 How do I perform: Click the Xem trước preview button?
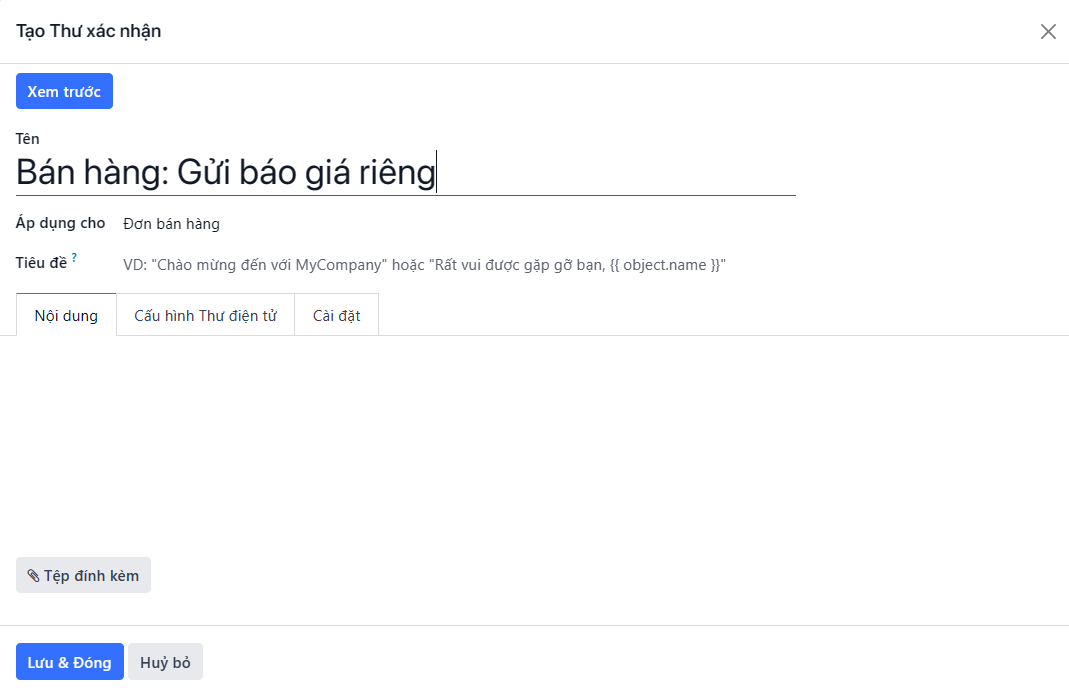64,91
